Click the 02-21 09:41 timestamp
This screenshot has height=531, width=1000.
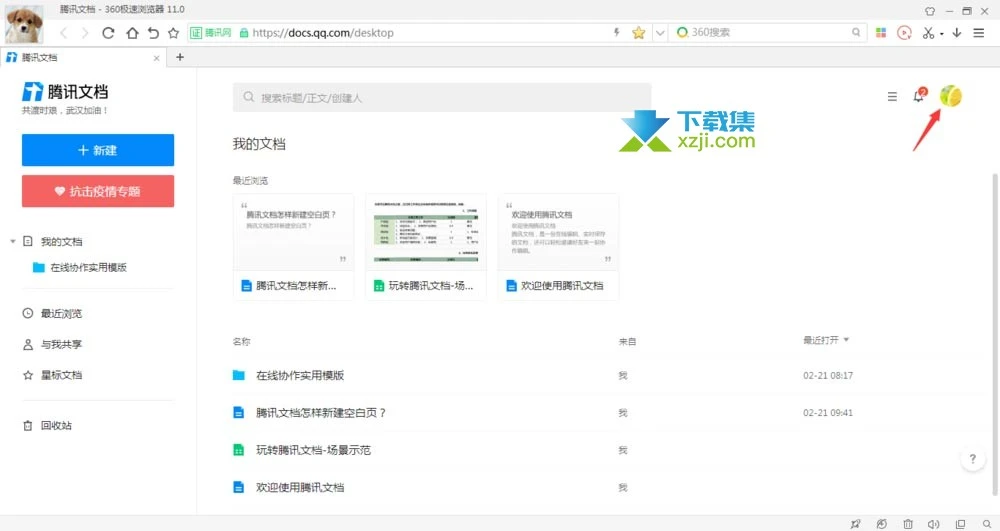pyautogui.click(x=828, y=413)
